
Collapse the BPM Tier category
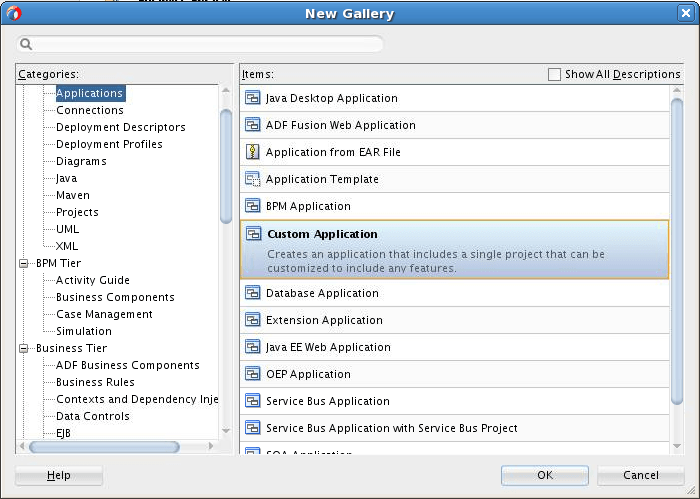[24, 263]
